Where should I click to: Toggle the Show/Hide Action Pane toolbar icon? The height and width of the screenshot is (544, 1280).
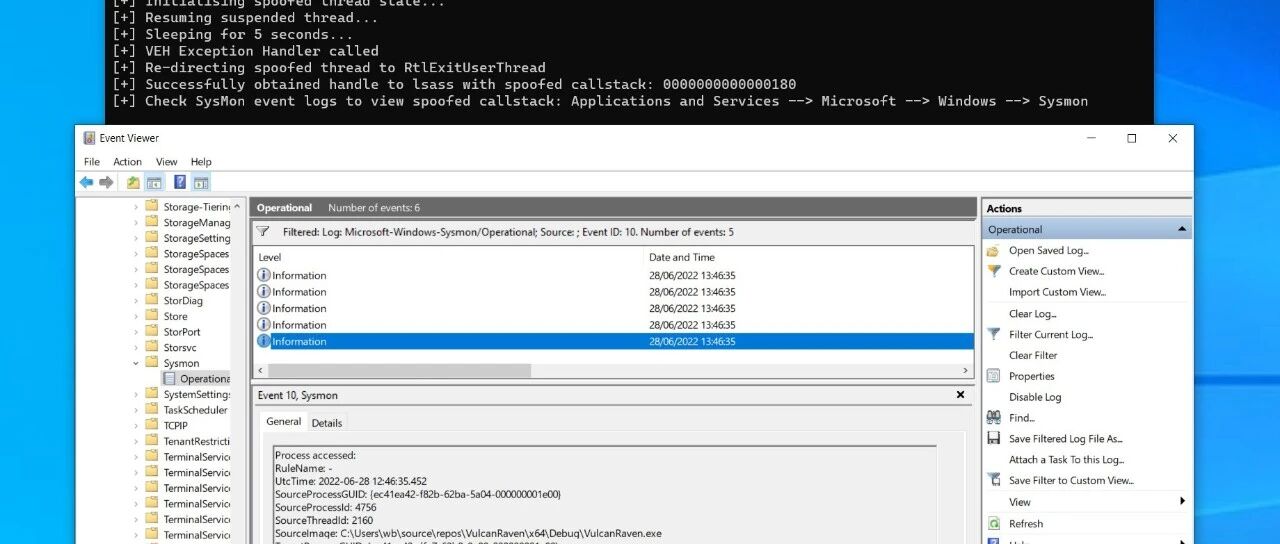[201, 182]
